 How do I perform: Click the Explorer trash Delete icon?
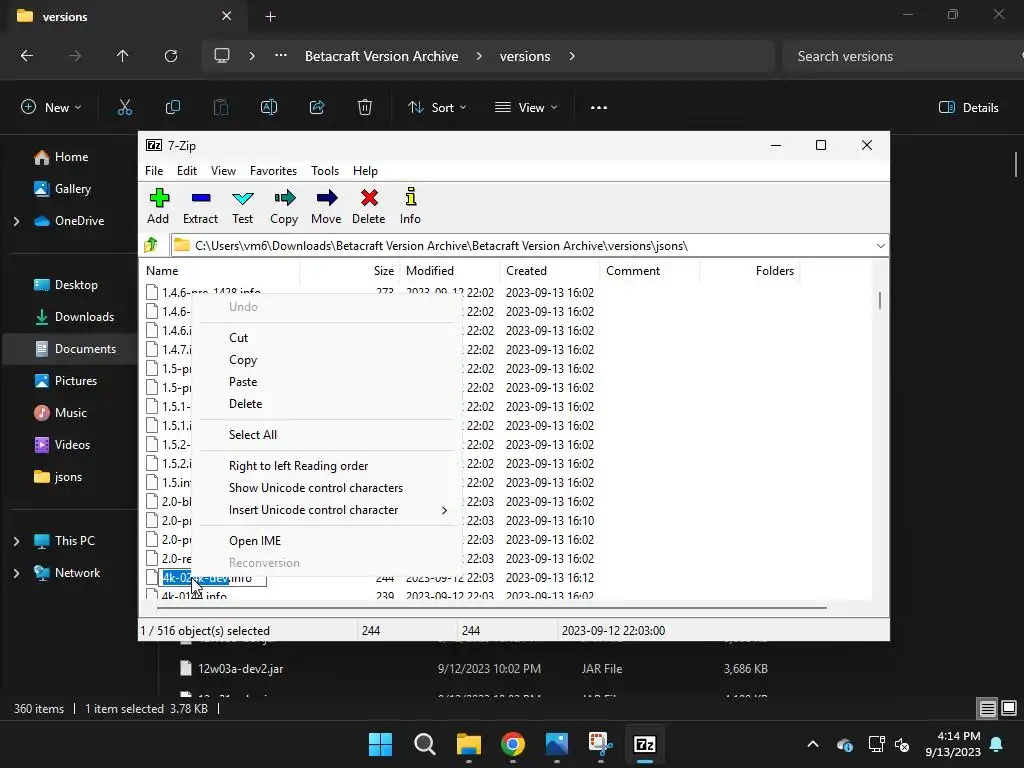click(365, 107)
